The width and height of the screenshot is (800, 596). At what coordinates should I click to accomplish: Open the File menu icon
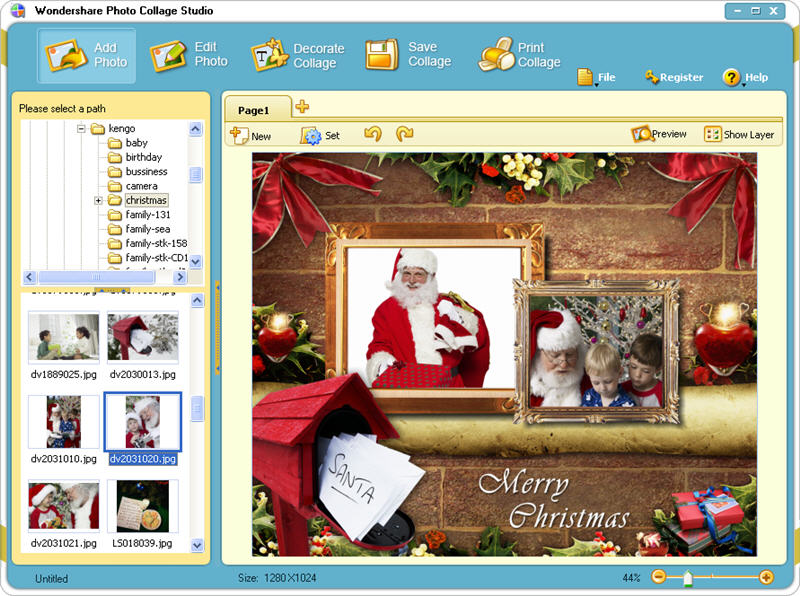tap(594, 77)
